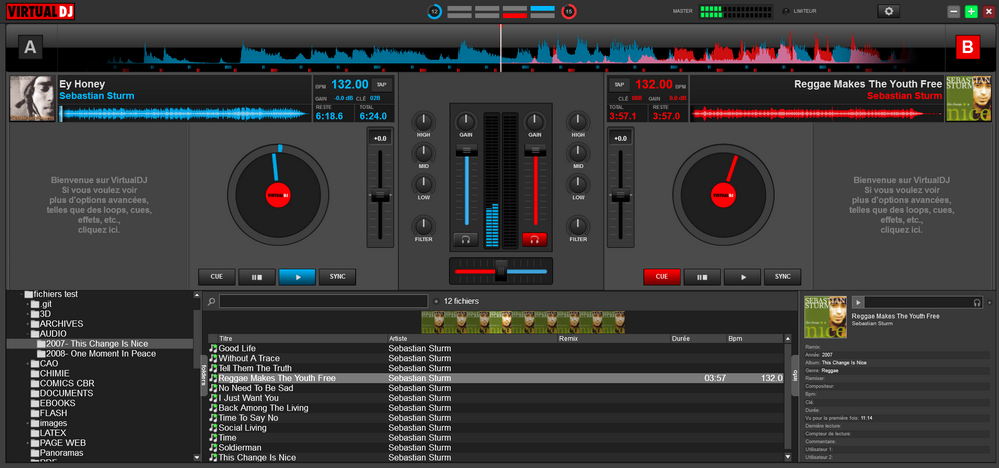Click the left deck HIGH equalizer knob

[424, 120]
